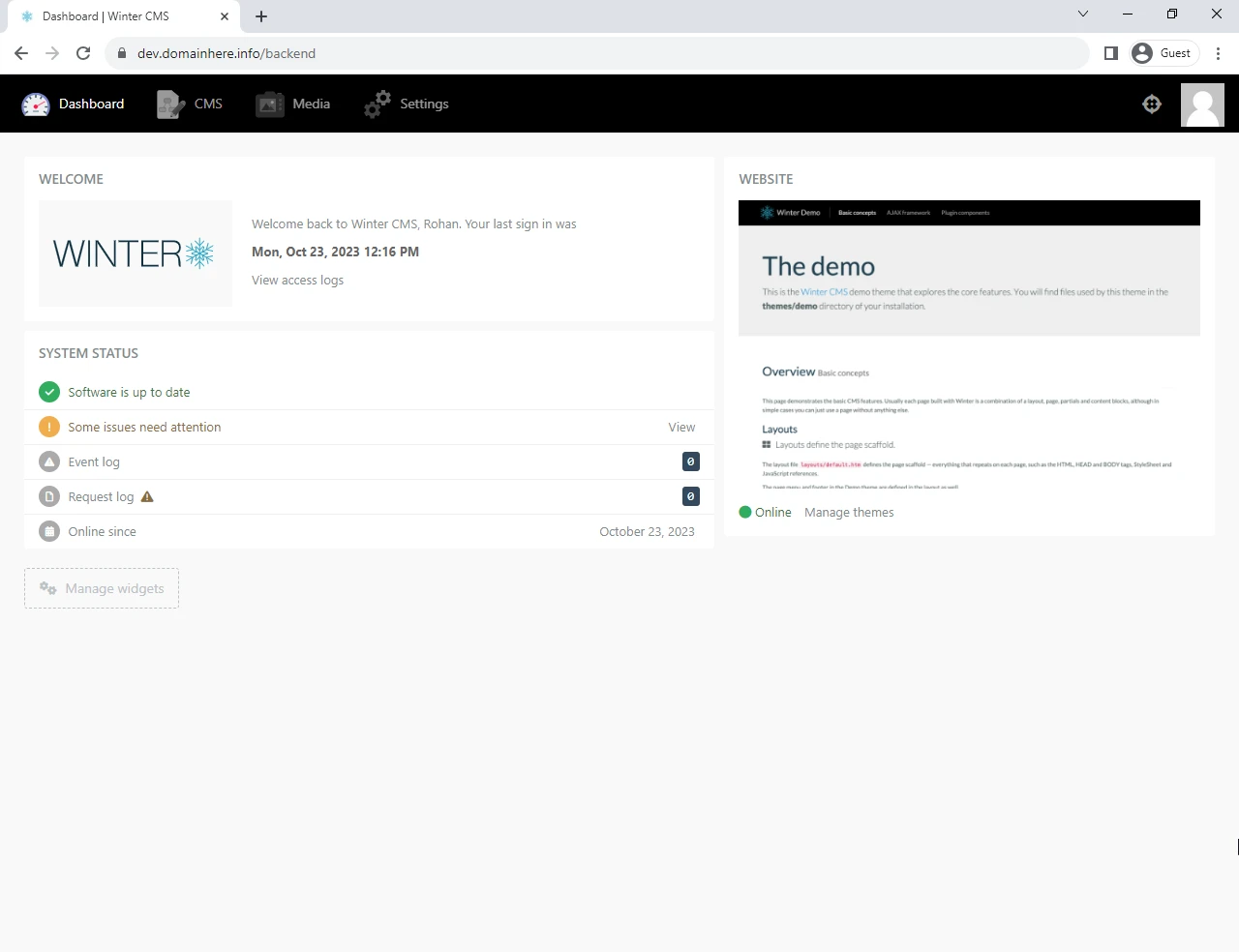1239x952 pixels.
Task: Click the Manage widgets button
Action: point(102,588)
